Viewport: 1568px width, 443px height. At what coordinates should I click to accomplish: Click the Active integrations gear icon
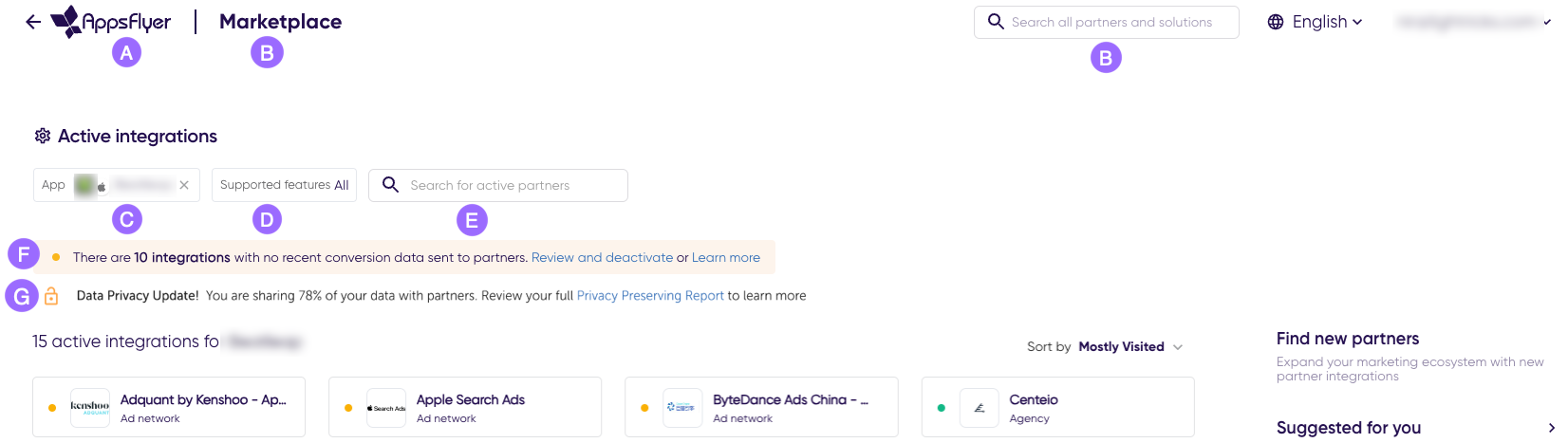point(43,136)
